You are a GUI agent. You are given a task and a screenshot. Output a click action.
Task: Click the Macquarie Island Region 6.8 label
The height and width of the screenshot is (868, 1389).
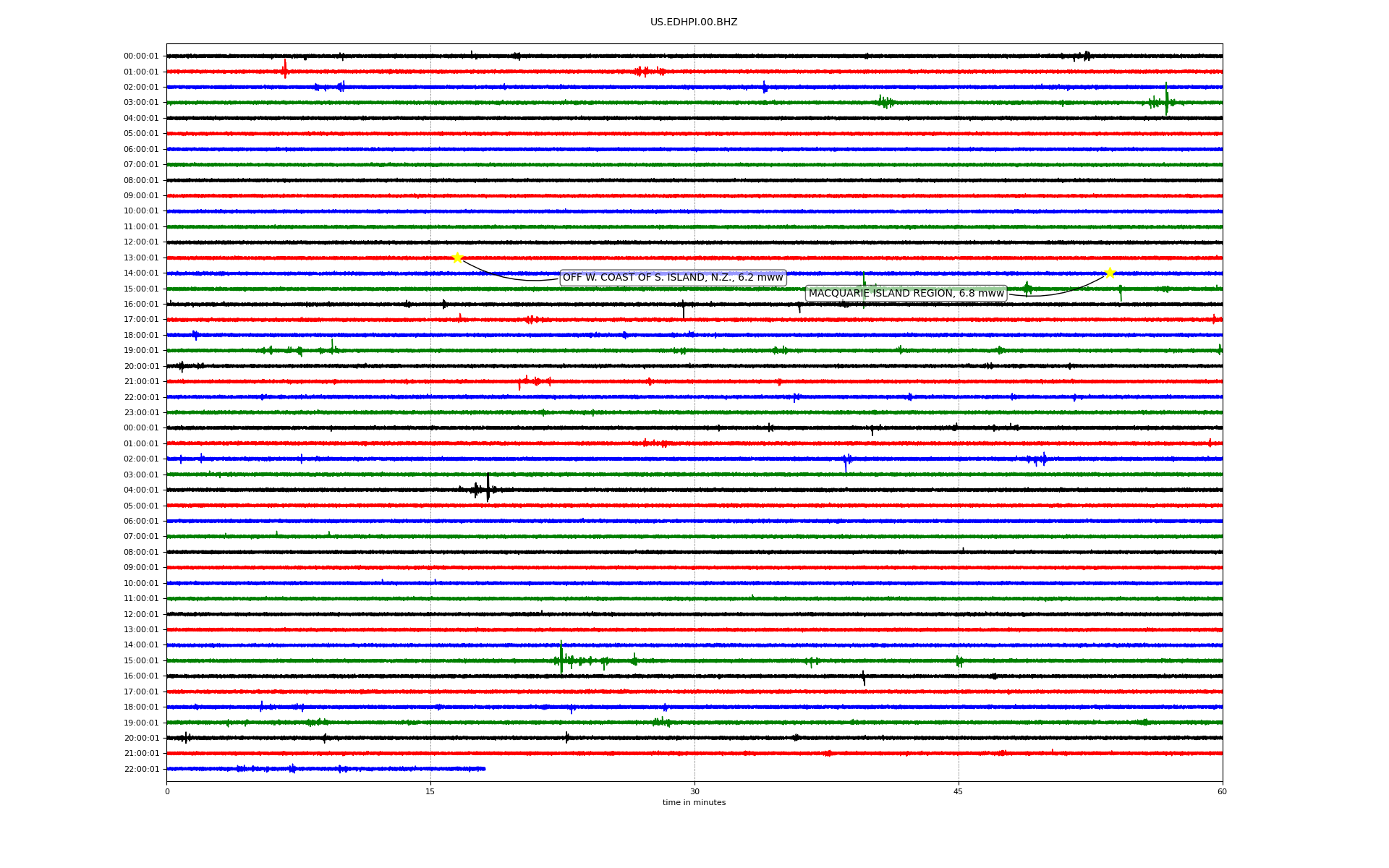click(x=906, y=293)
